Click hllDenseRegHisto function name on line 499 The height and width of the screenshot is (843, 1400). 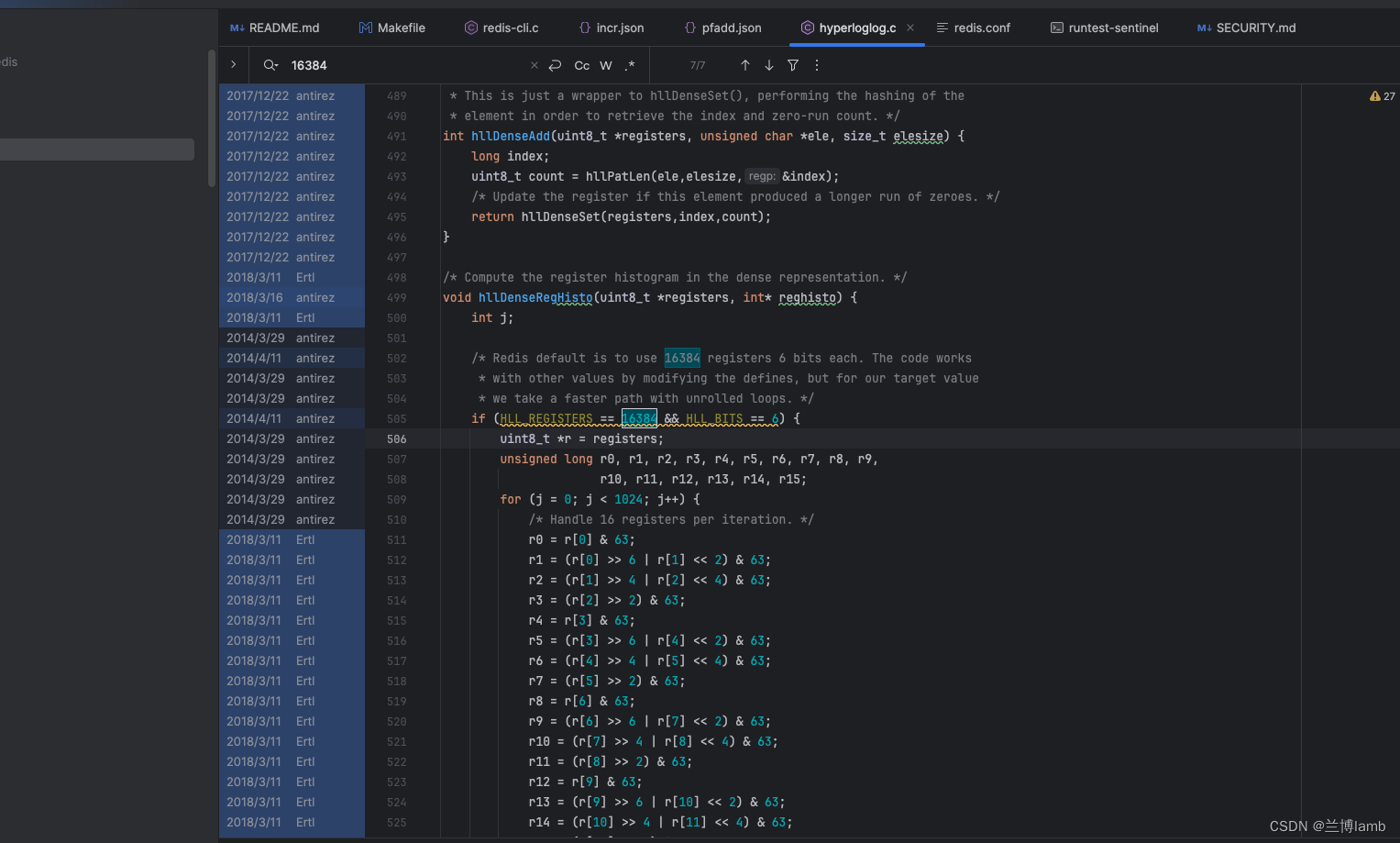[535, 297]
